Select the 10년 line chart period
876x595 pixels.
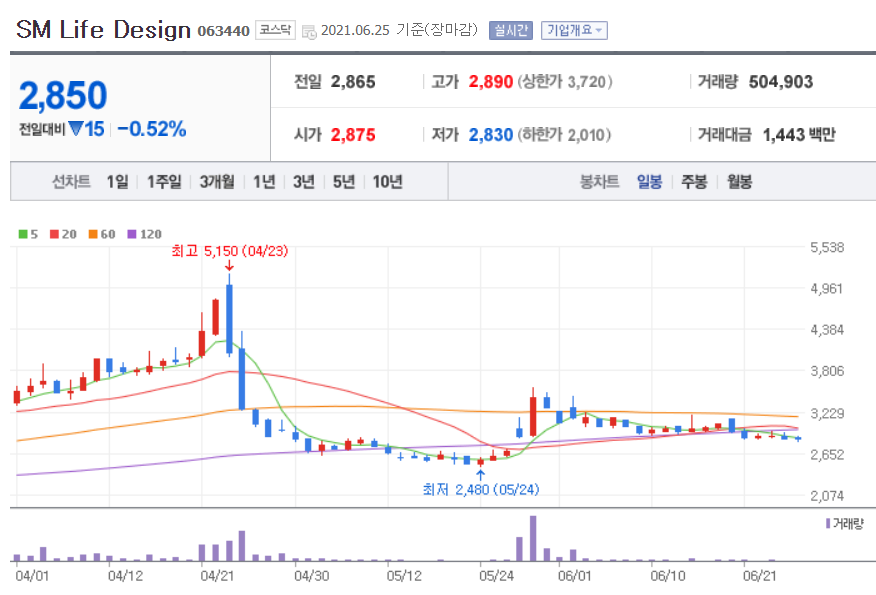click(387, 182)
